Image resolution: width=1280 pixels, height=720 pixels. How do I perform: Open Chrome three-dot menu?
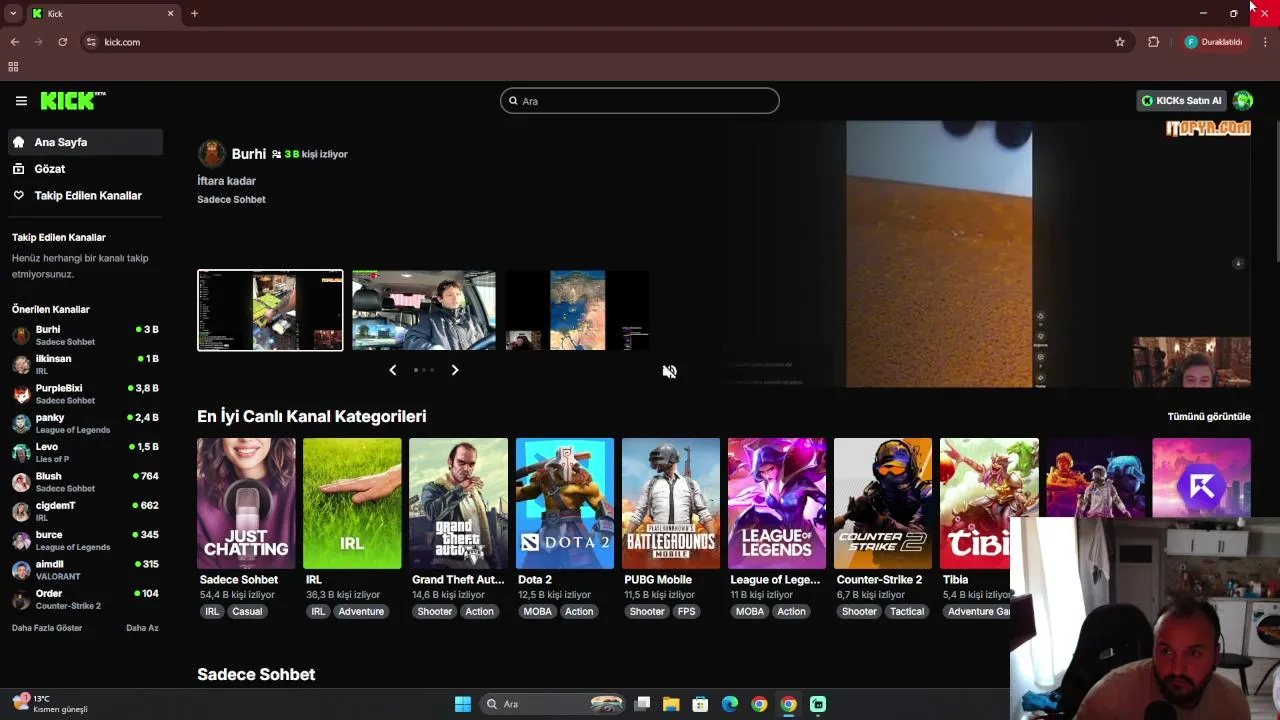coord(1266,42)
